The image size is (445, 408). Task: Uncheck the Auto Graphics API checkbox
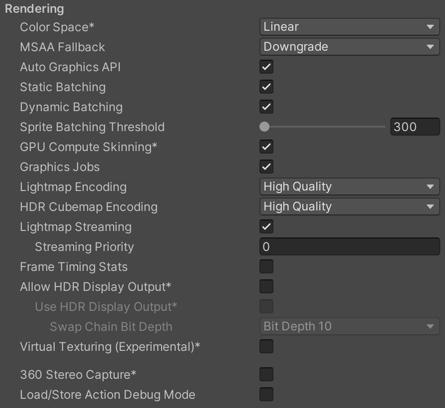[266, 67]
